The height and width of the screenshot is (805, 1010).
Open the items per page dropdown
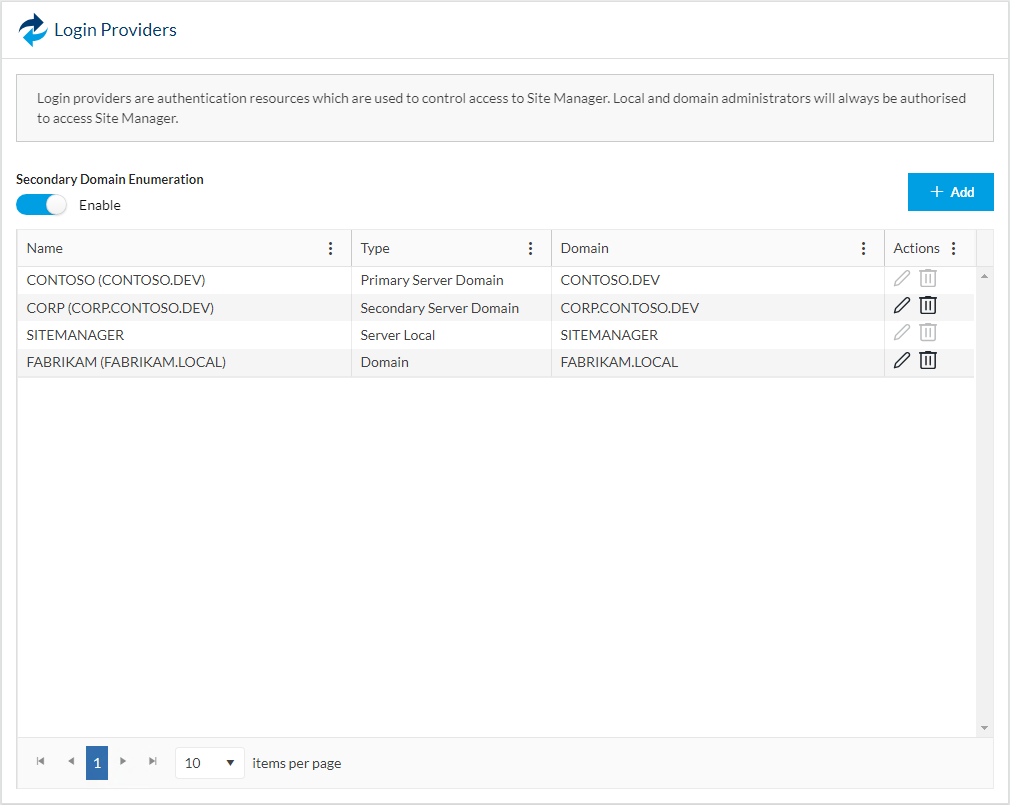[209, 763]
